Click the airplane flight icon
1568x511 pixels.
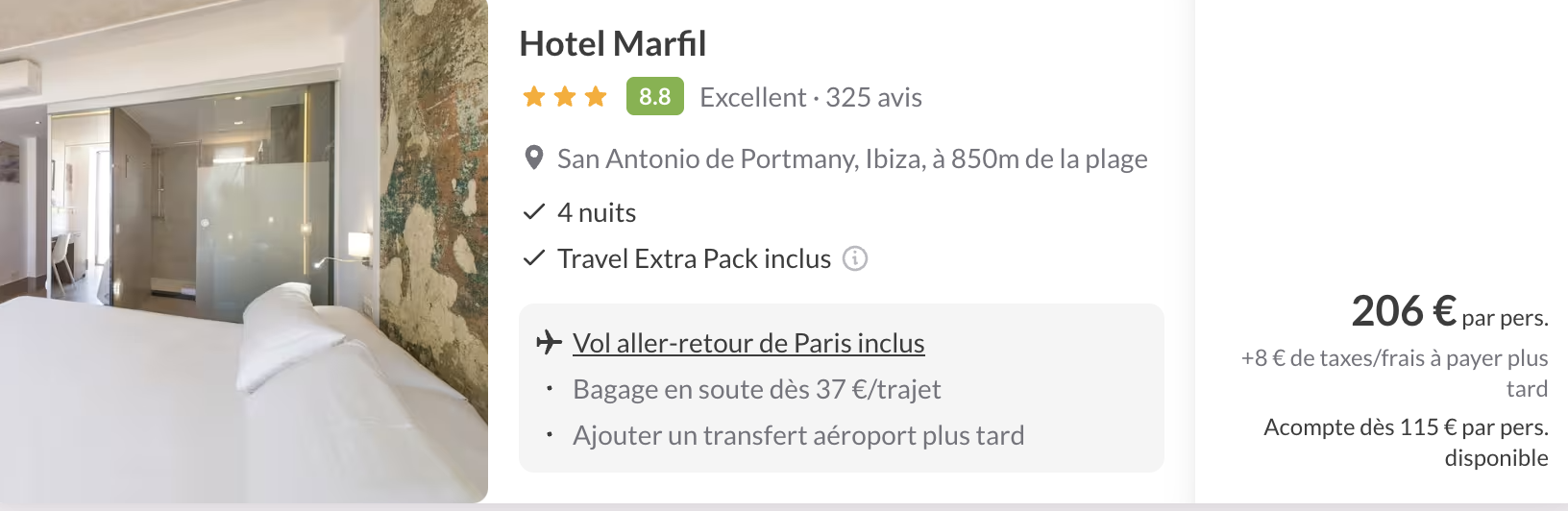[x=549, y=342]
